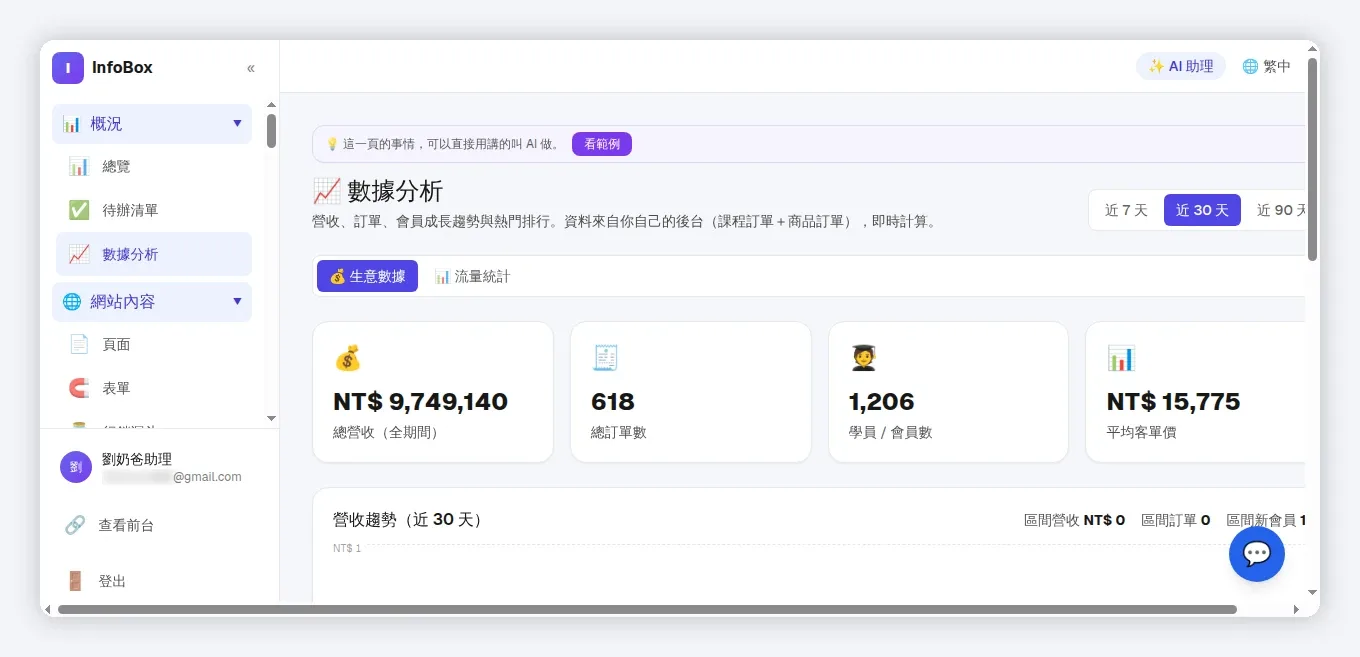
Task: Open the 待辦清單 menu item
Action: pos(154,210)
